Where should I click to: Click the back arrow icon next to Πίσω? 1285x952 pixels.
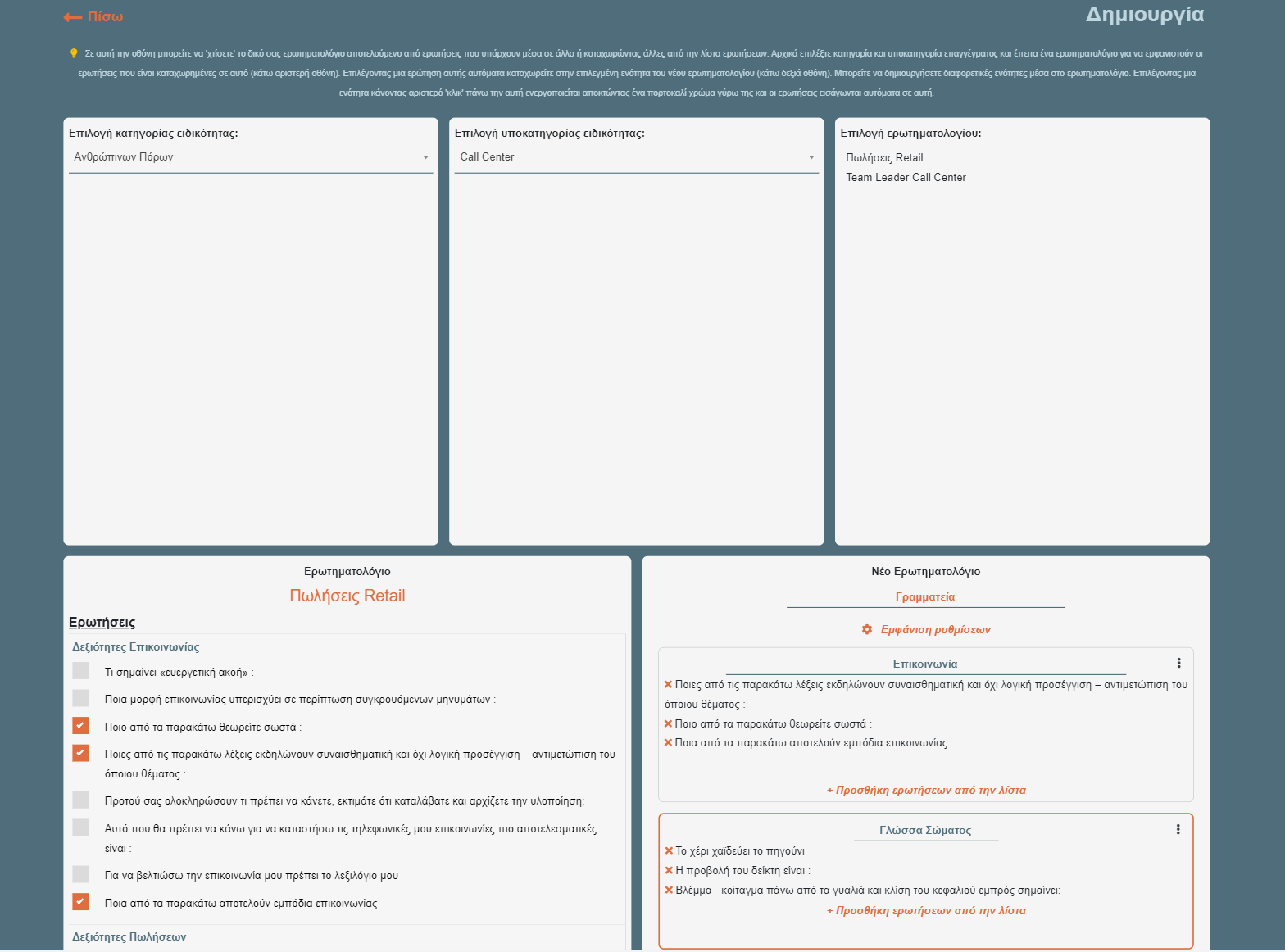(x=72, y=17)
